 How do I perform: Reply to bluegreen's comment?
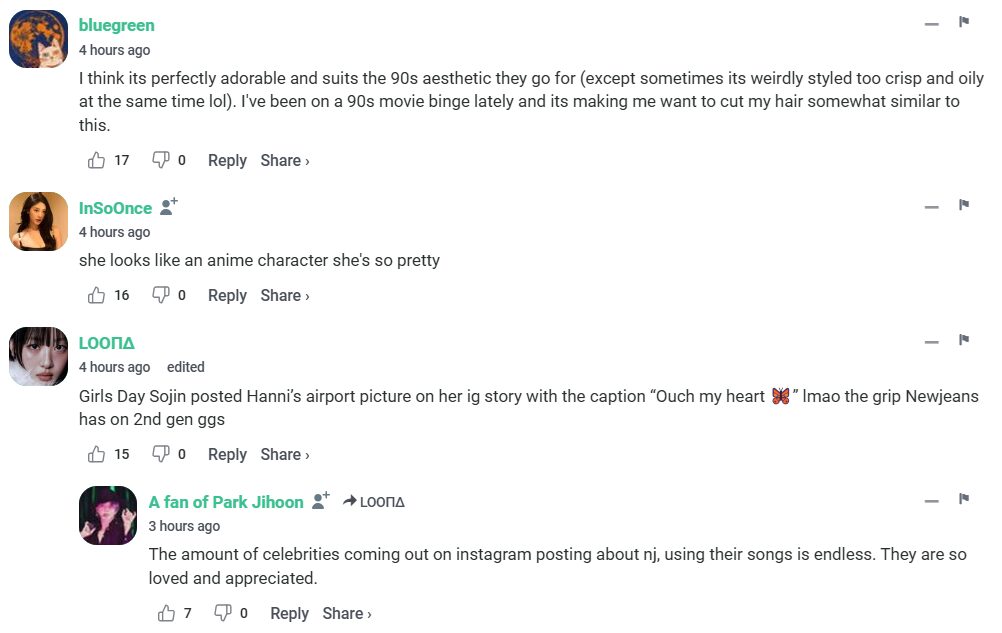(227, 160)
